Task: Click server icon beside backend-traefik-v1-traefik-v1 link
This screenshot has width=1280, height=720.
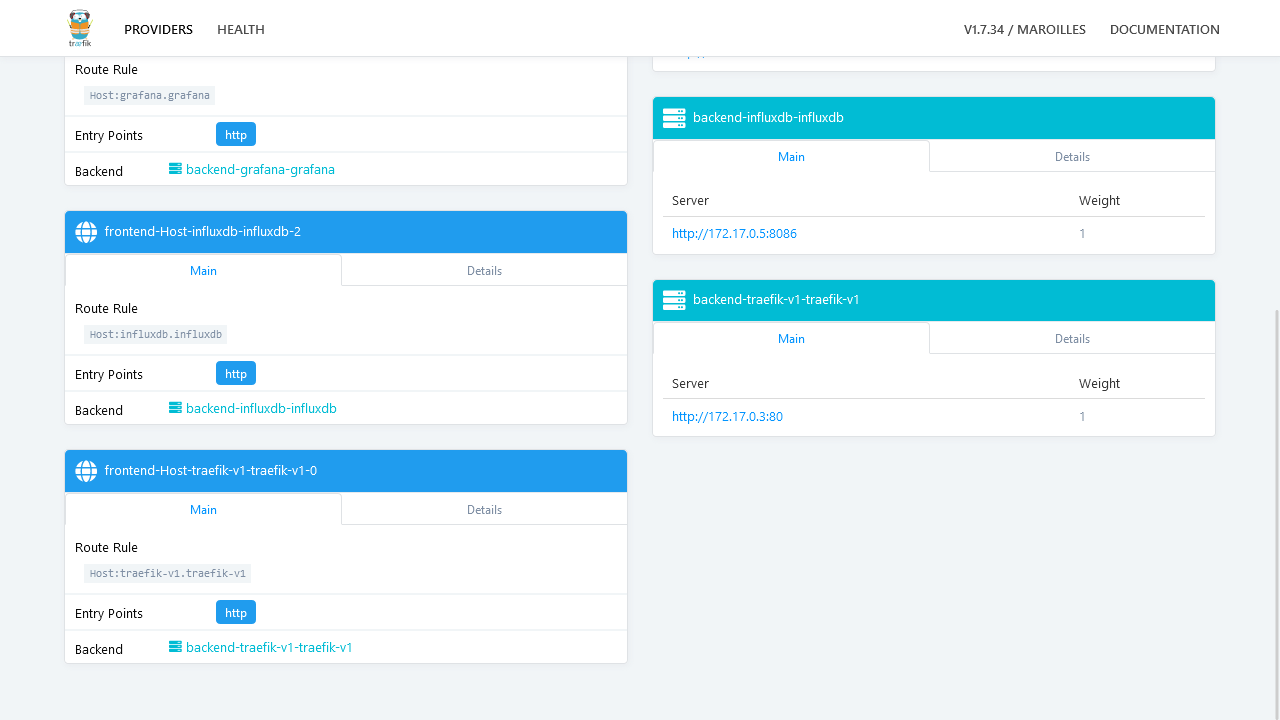Action: 175,647
